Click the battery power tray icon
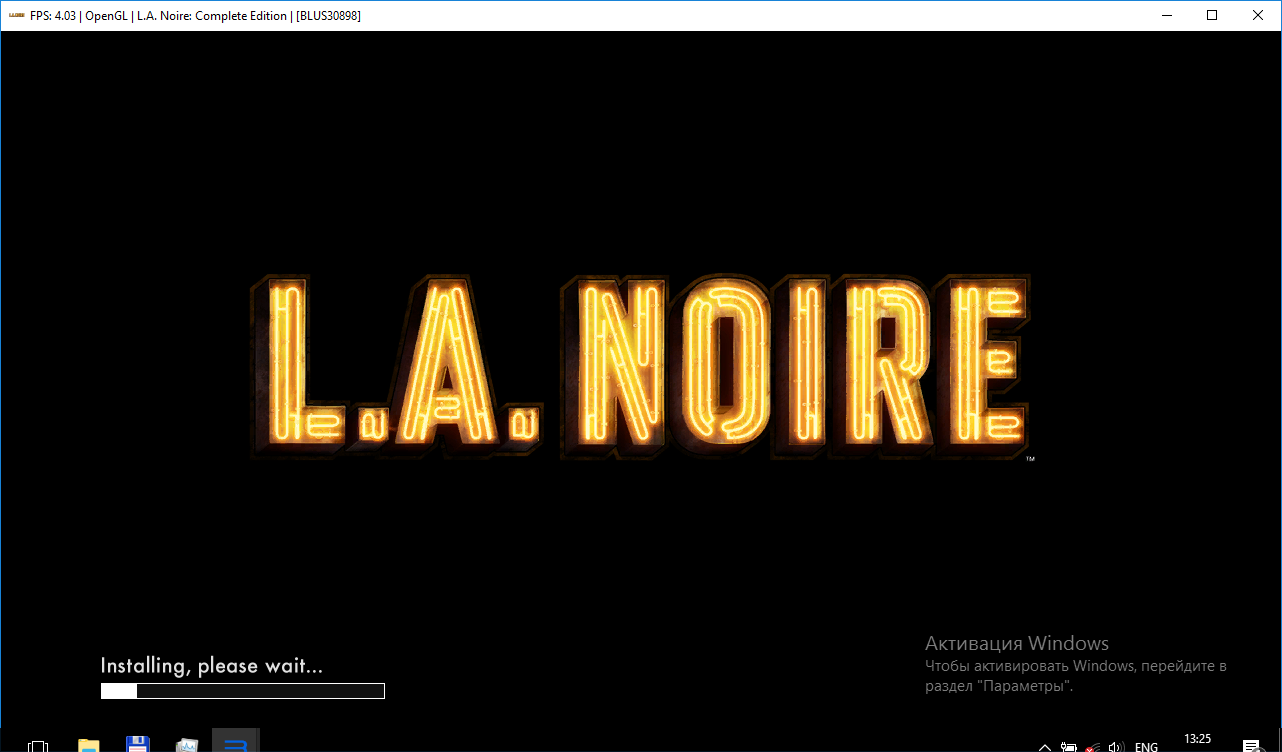This screenshot has width=1282, height=752. coord(1069,746)
